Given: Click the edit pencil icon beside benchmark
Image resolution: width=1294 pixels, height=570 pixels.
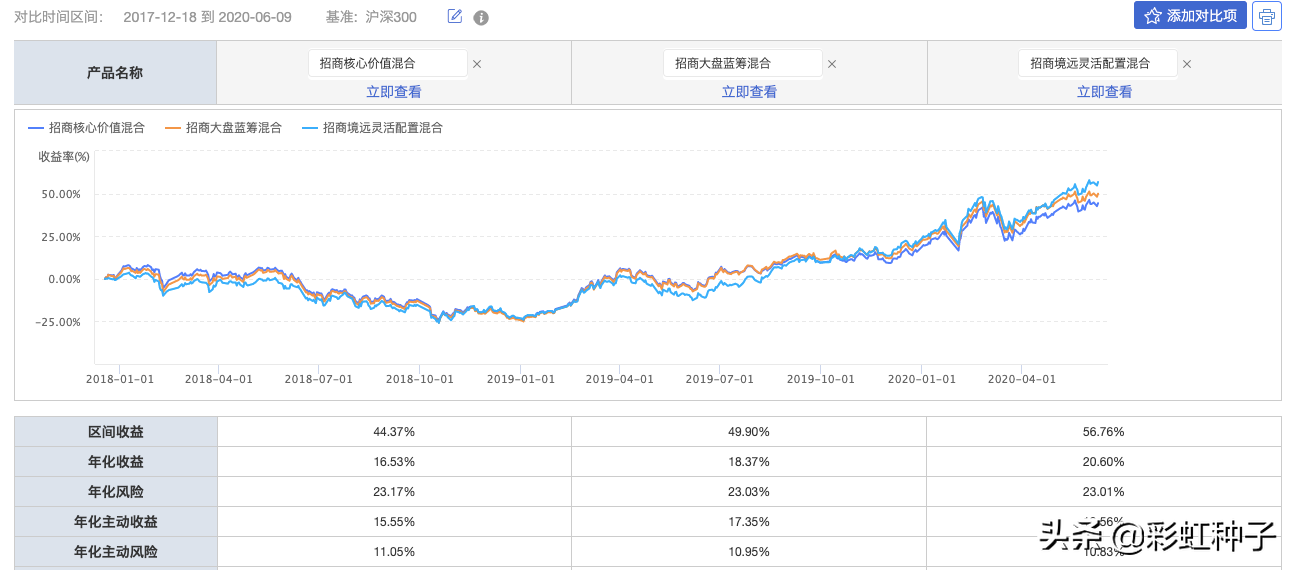Looking at the screenshot, I should (x=455, y=16).
